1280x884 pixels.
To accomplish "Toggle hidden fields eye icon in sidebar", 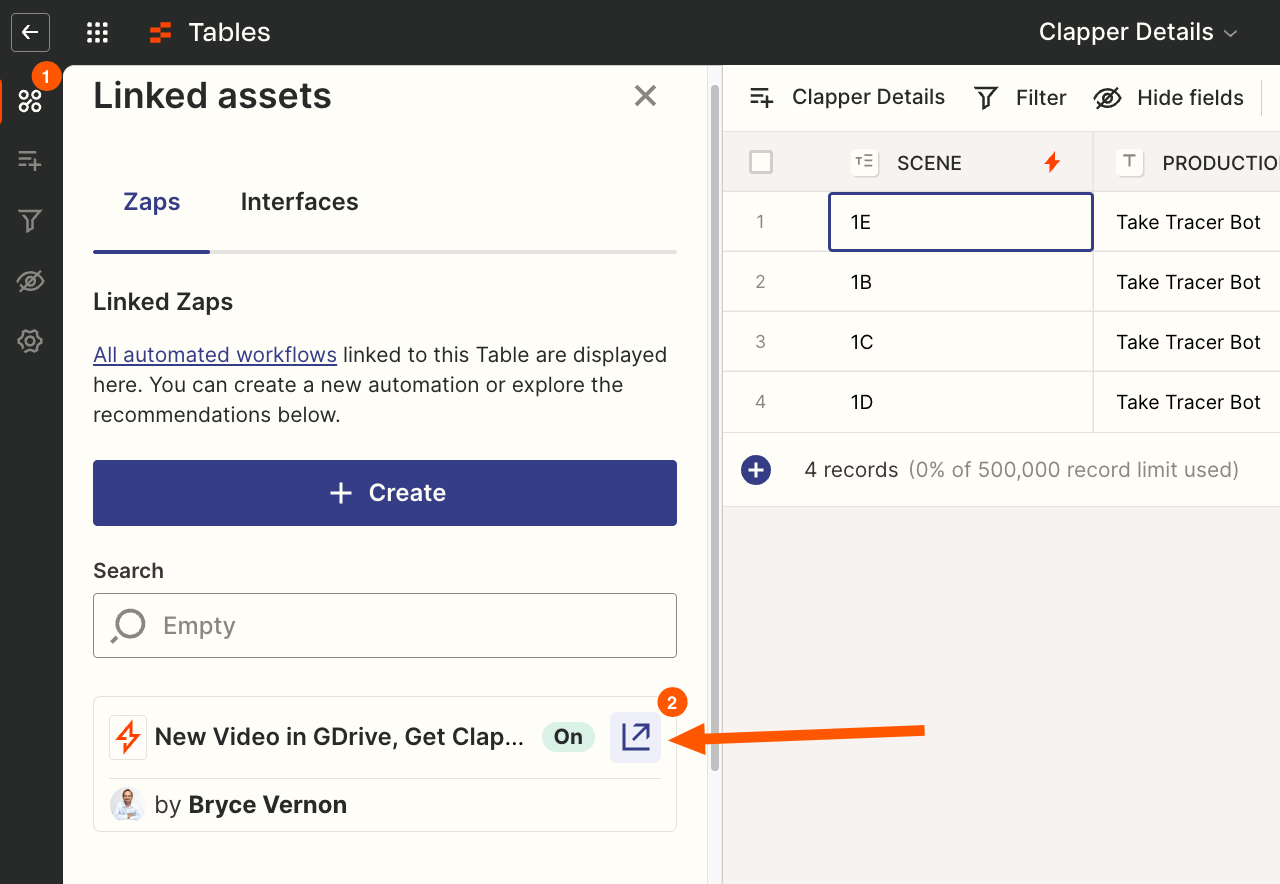I will [x=30, y=282].
